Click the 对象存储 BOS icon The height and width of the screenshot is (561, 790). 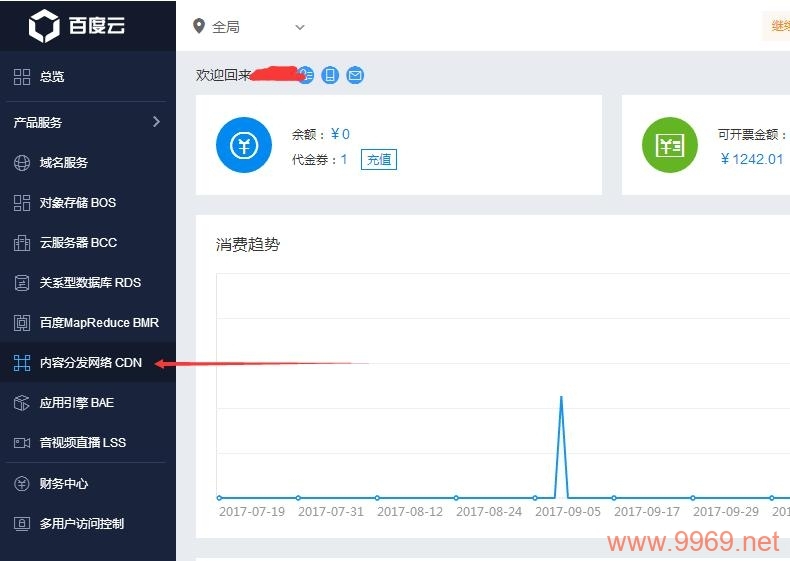pyautogui.click(x=22, y=203)
